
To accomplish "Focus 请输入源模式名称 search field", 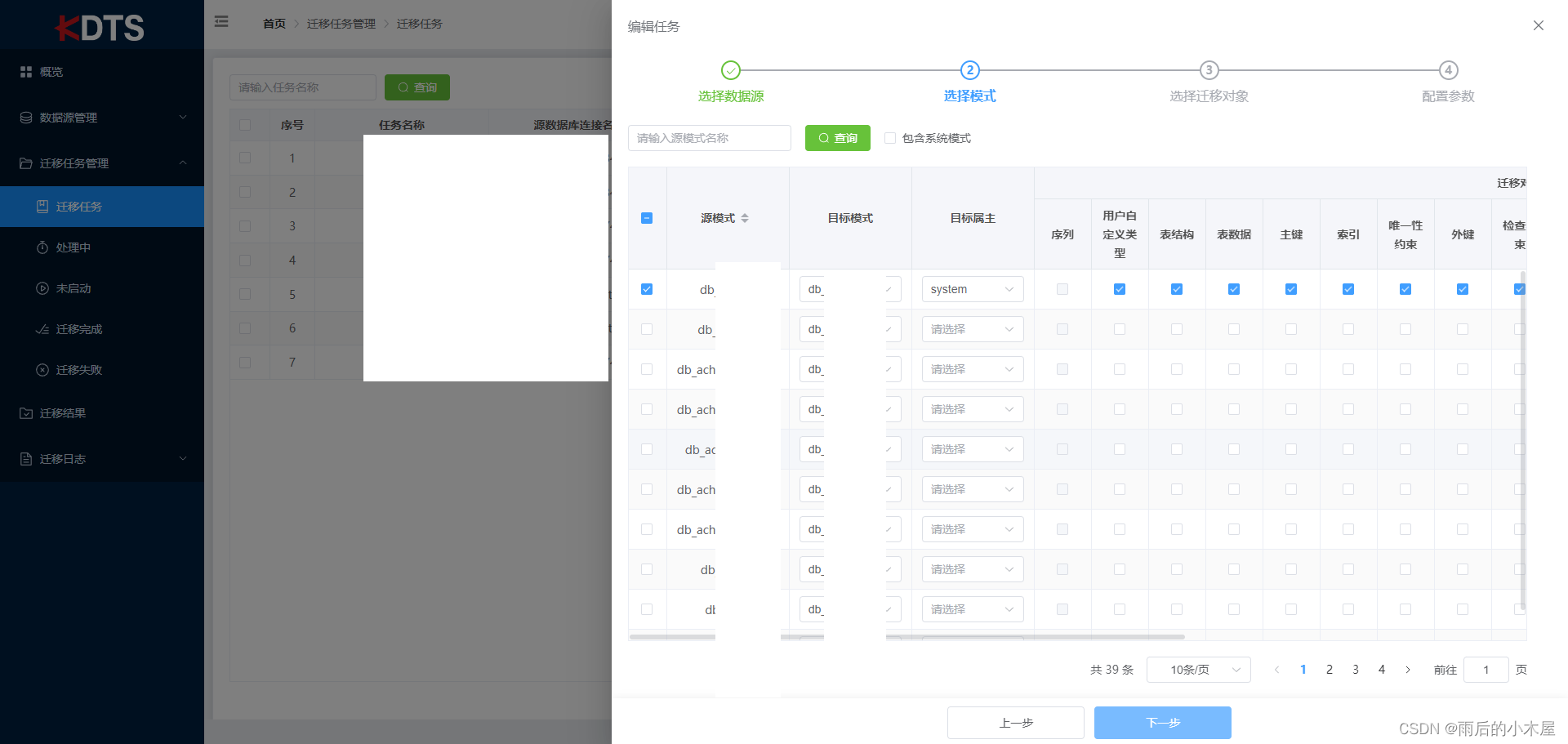I will (710, 138).
